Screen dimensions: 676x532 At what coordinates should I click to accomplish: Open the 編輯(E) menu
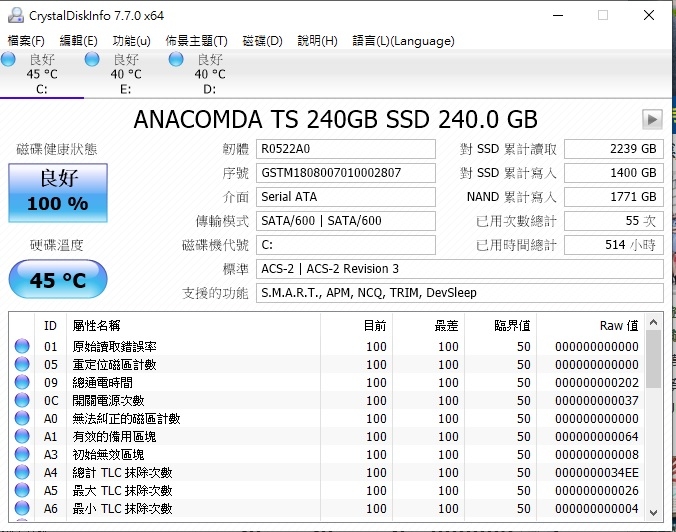(78, 41)
